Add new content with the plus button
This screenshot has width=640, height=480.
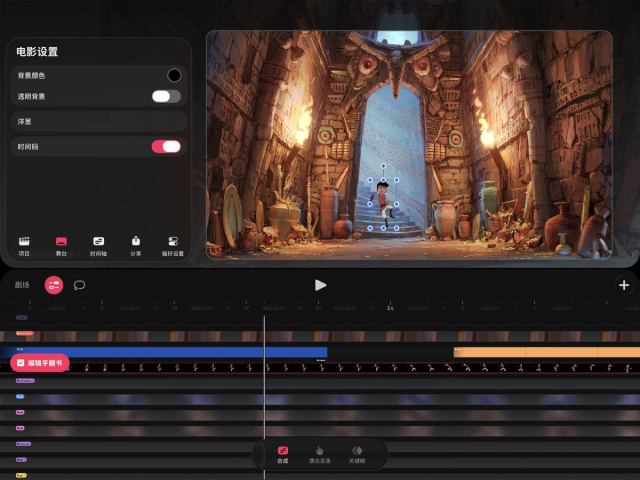(x=624, y=285)
